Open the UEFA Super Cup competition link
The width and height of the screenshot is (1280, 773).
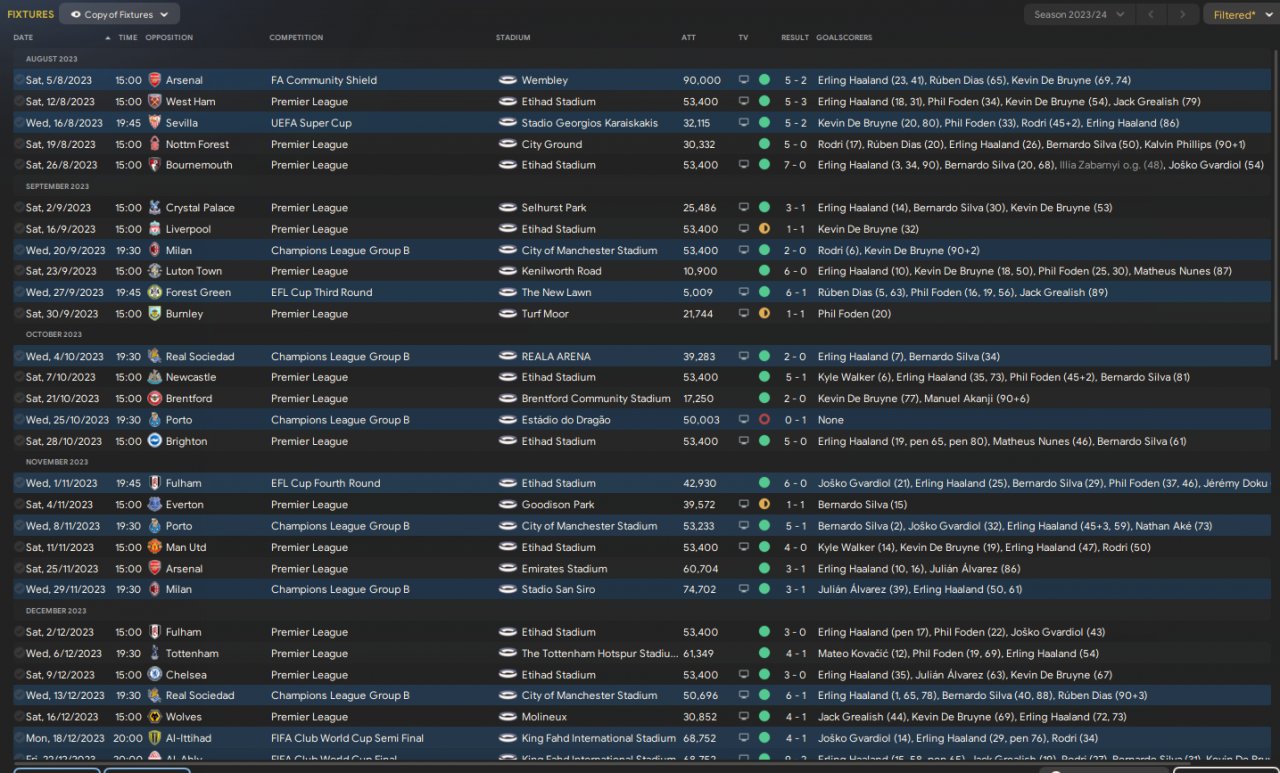pyautogui.click(x=311, y=123)
